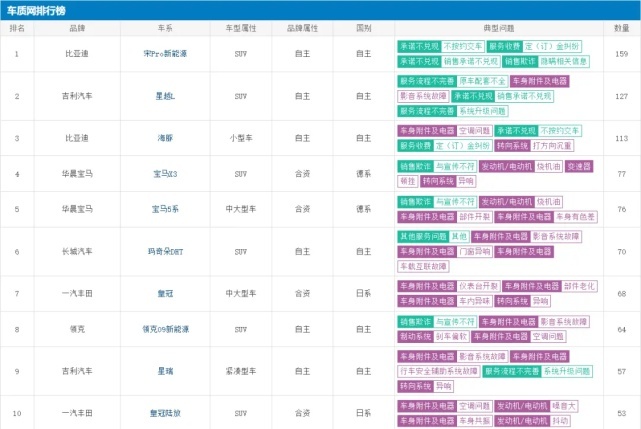Screen dimensions: 641x429
Task: Select the 数量 column header
Action: 621,28
